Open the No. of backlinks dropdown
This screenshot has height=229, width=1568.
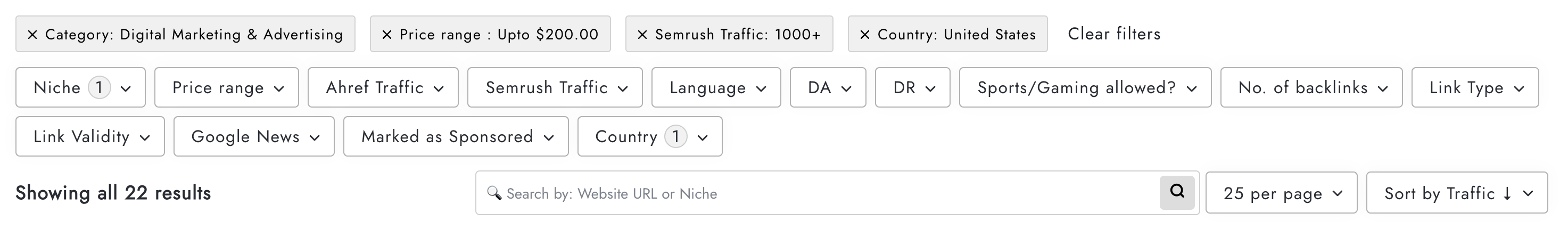point(1311,88)
